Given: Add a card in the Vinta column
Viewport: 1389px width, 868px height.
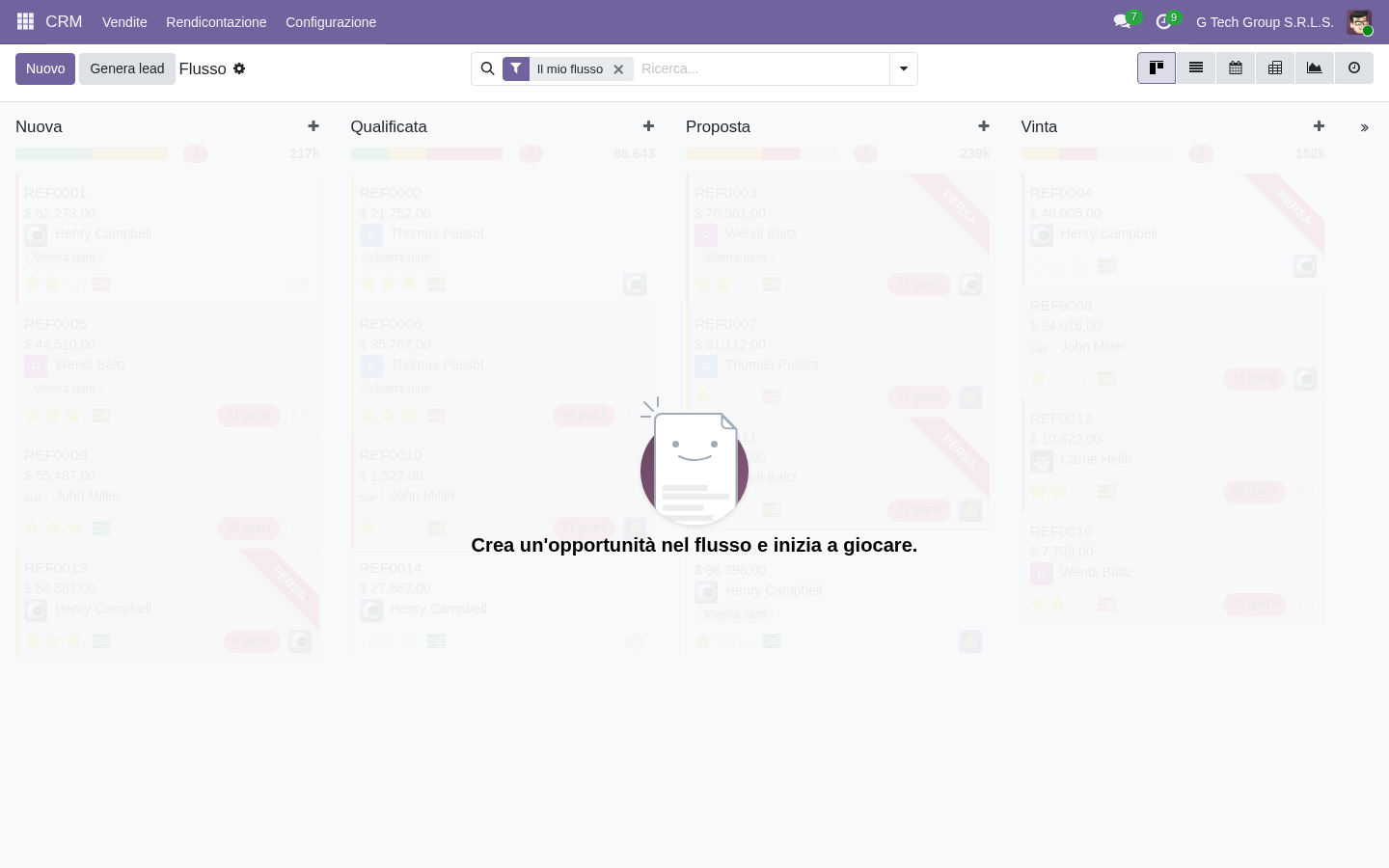Looking at the screenshot, I should (x=1319, y=126).
